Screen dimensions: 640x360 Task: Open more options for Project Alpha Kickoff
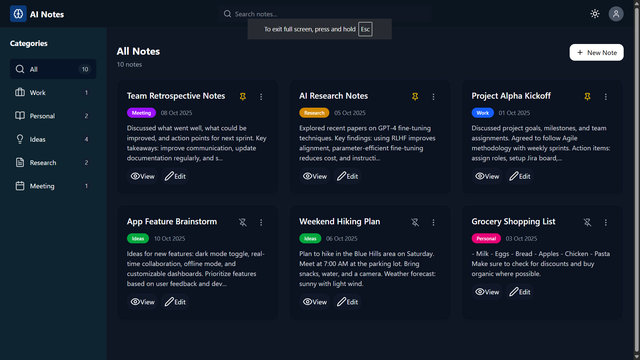tap(606, 97)
